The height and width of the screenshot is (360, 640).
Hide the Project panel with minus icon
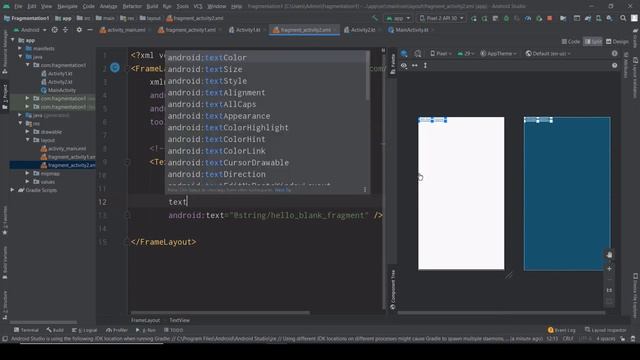[x=90, y=30]
